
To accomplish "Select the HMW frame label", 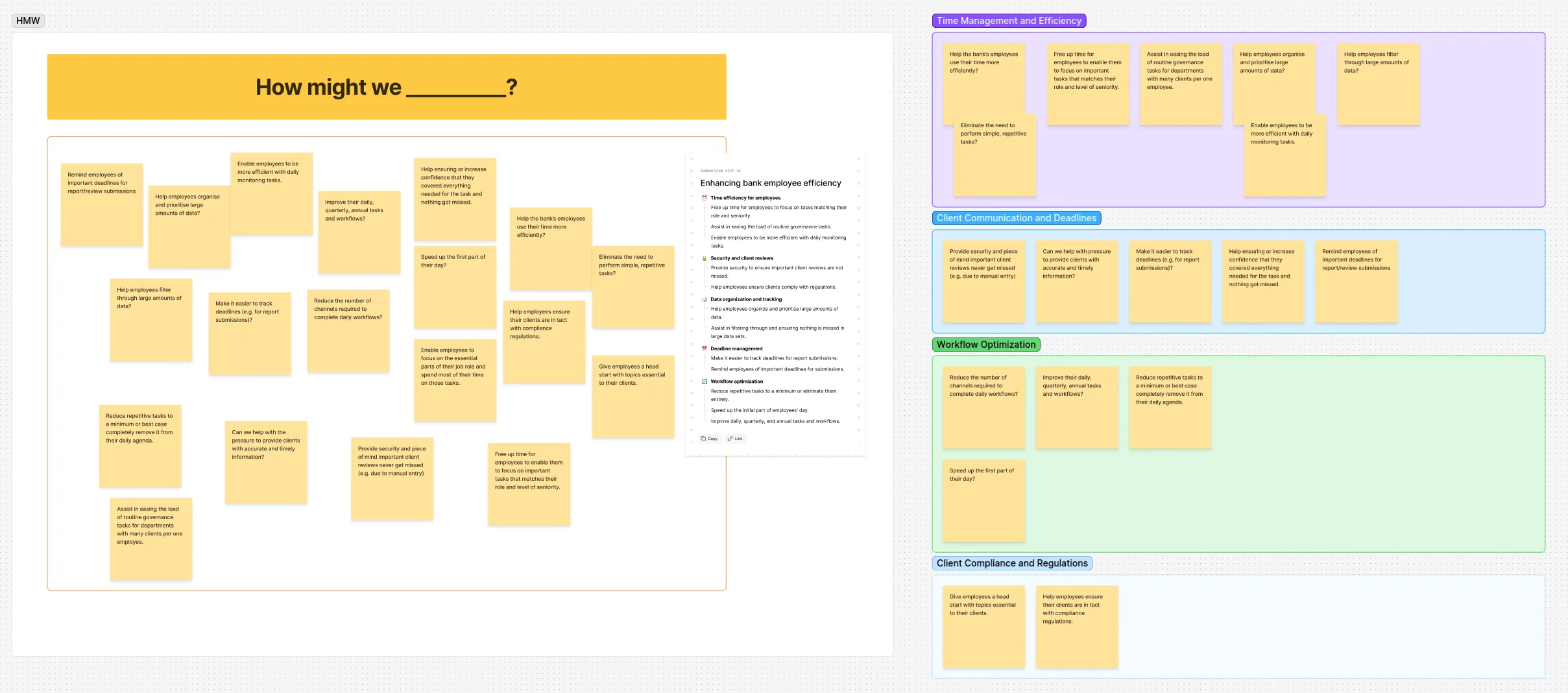I will point(28,21).
